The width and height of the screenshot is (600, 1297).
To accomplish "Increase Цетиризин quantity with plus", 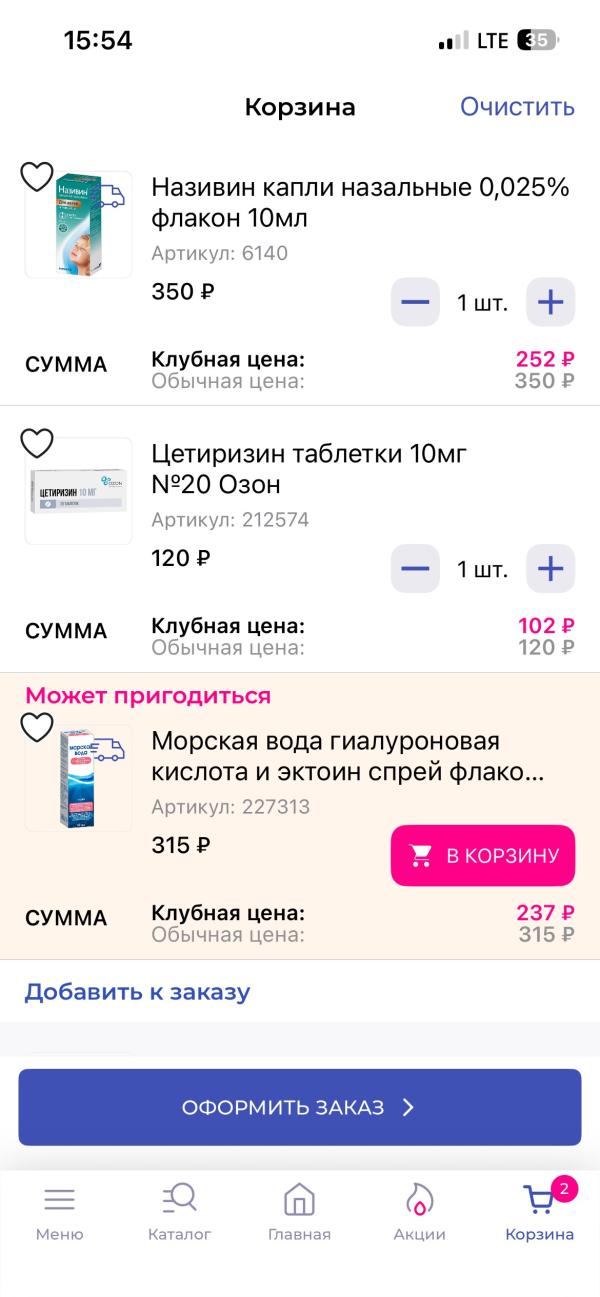I will (x=550, y=569).
